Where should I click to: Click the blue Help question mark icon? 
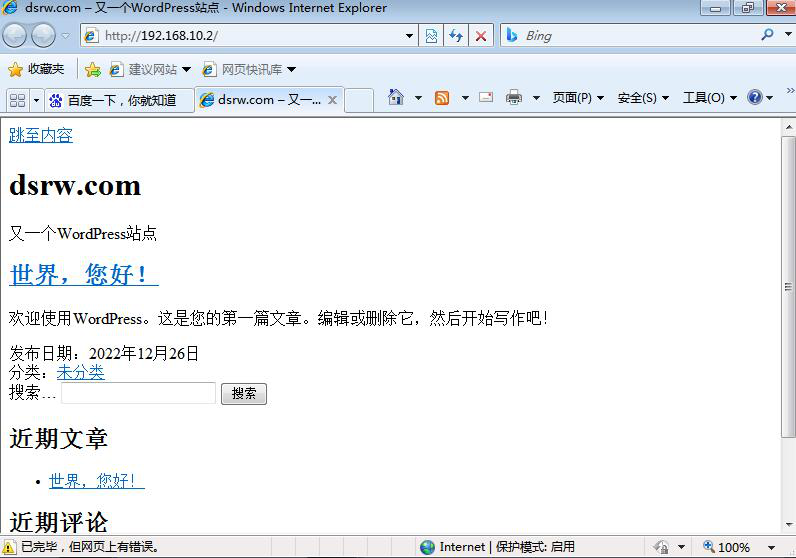[x=755, y=97]
